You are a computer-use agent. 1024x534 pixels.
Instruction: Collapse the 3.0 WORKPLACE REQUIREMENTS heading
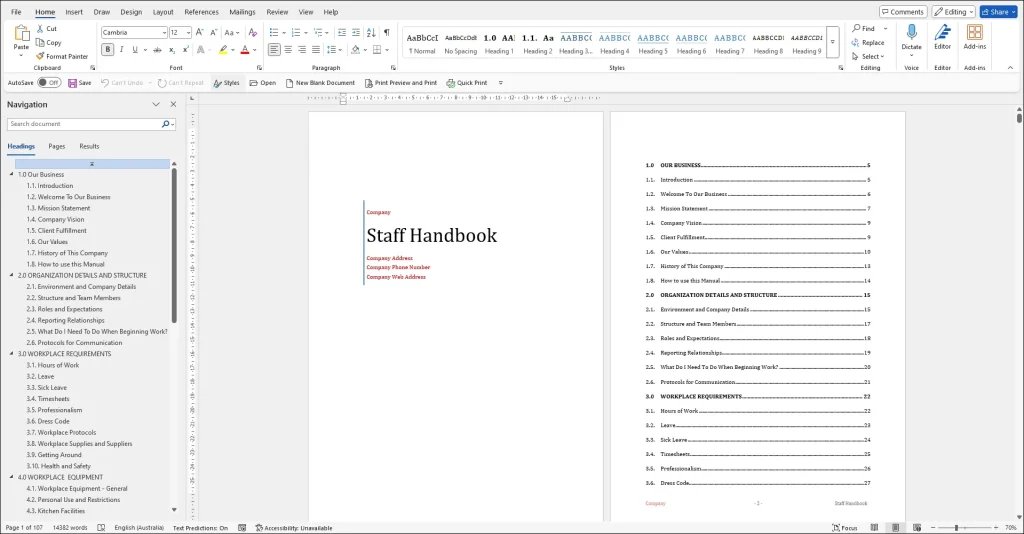click(x=11, y=354)
